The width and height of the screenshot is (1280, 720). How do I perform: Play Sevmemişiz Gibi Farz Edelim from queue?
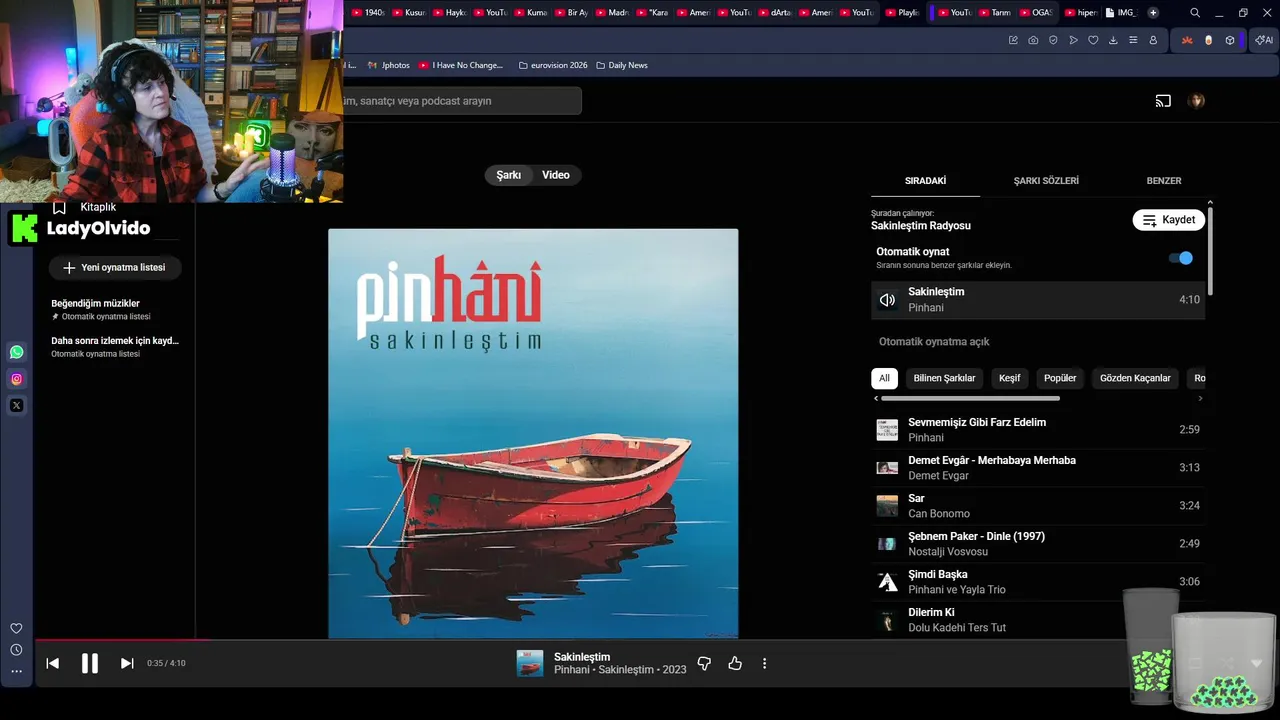tap(1038, 430)
